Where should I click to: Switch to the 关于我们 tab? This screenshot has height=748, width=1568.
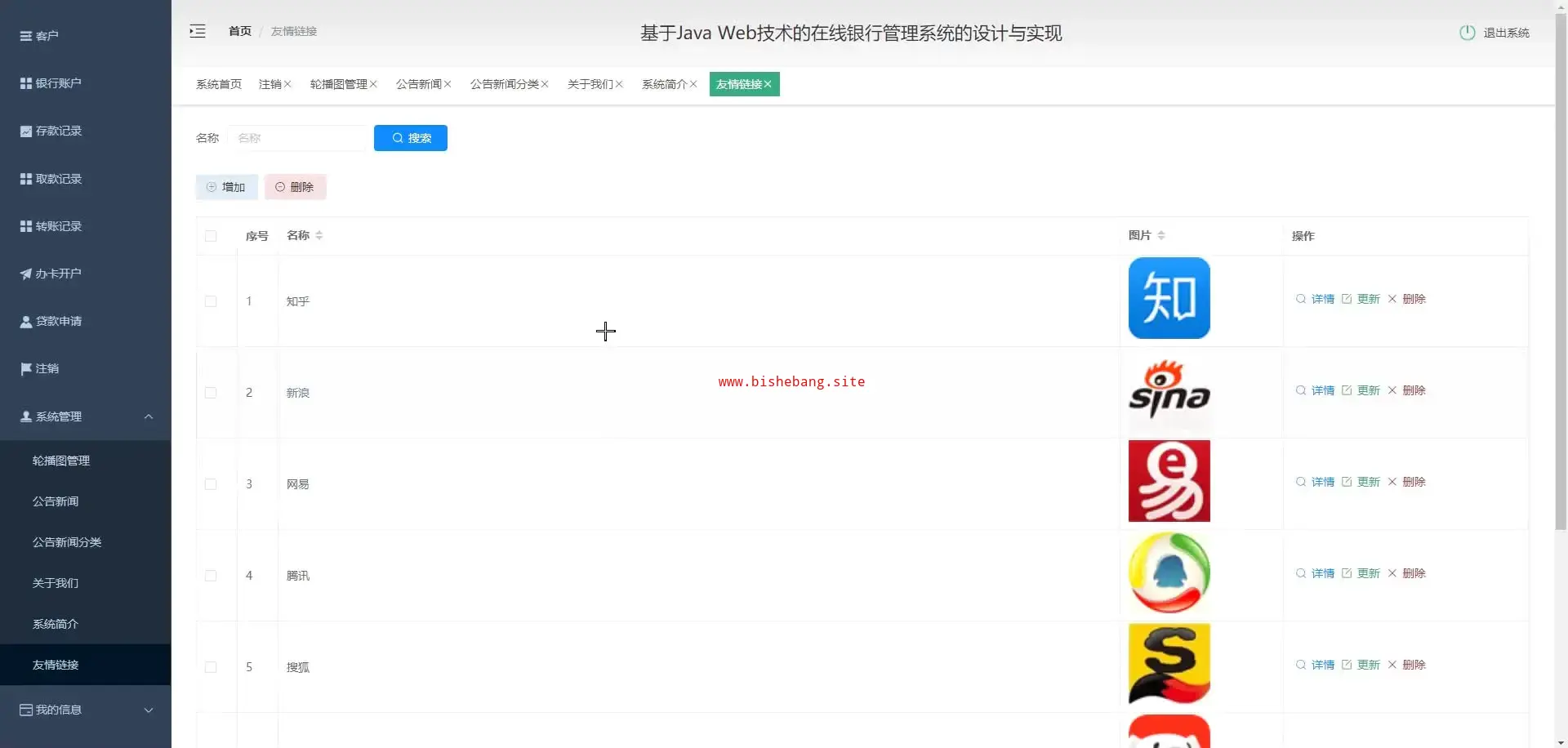(x=590, y=84)
